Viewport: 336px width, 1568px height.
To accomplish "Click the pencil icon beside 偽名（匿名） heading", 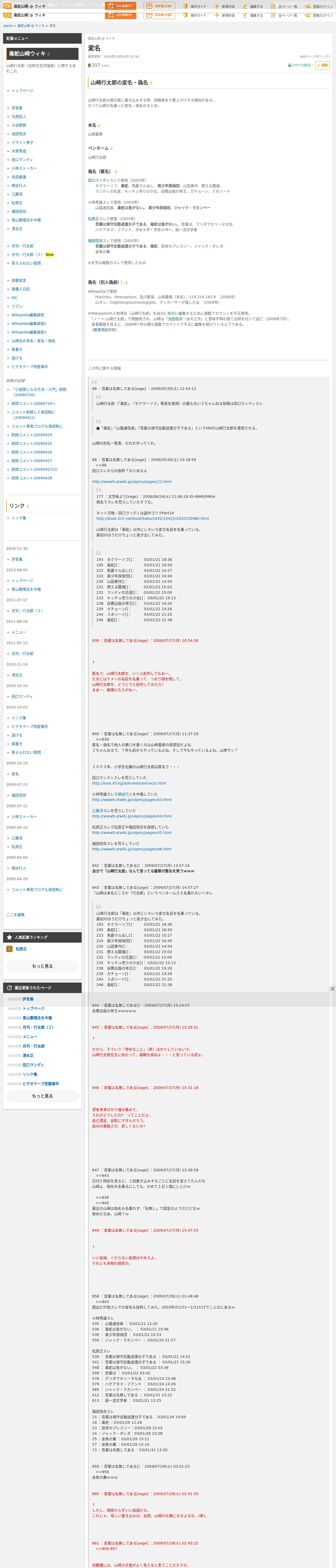I will coord(116,172).
